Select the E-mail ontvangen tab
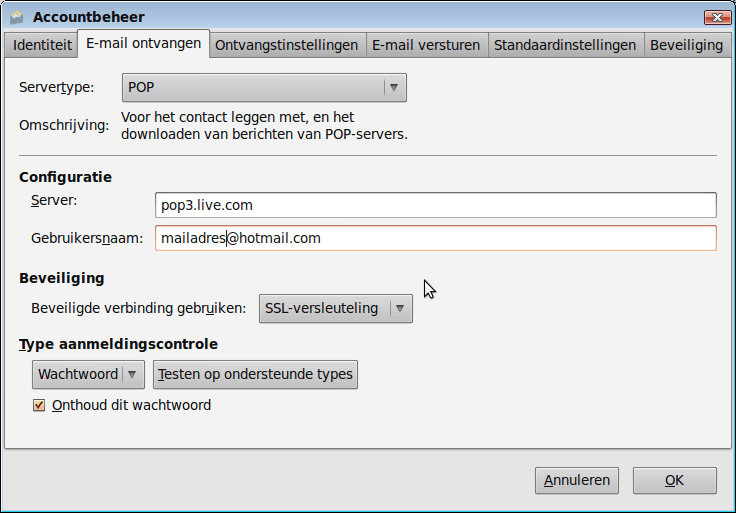The height and width of the screenshot is (513, 736). 144,43
